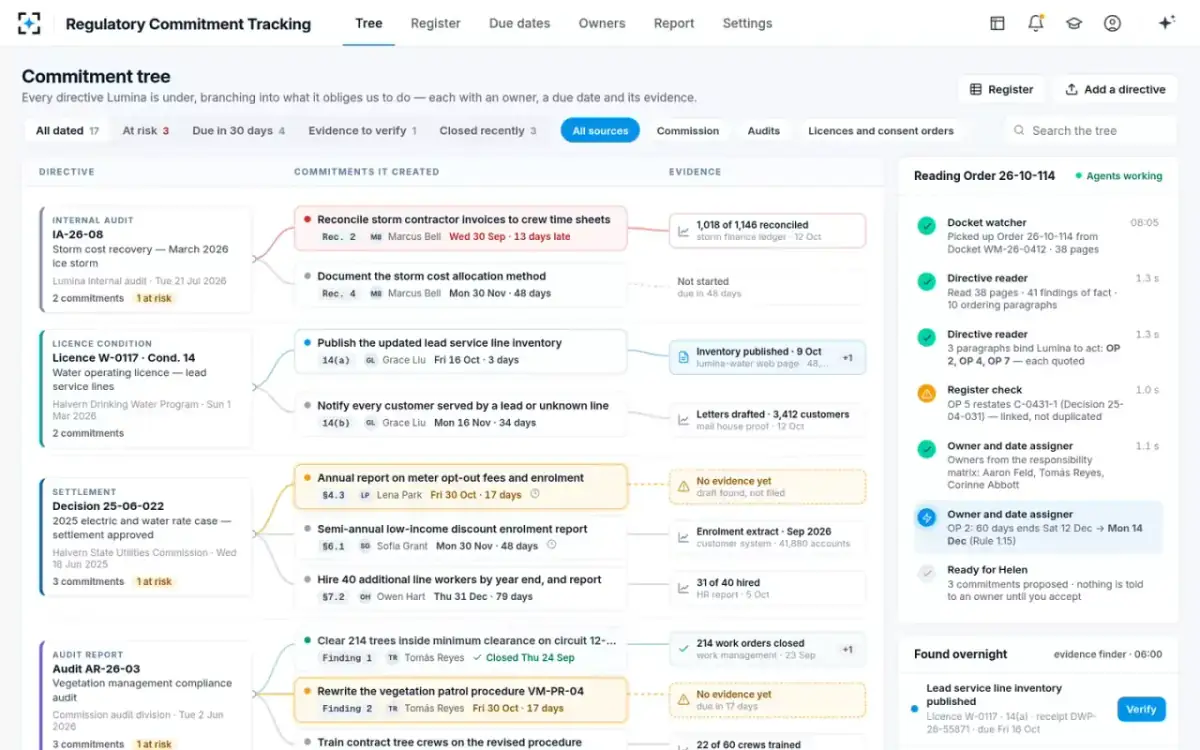Click the sparkle AI assistant icon
The width and height of the screenshot is (1200, 750).
click(x=1166, y=23)
